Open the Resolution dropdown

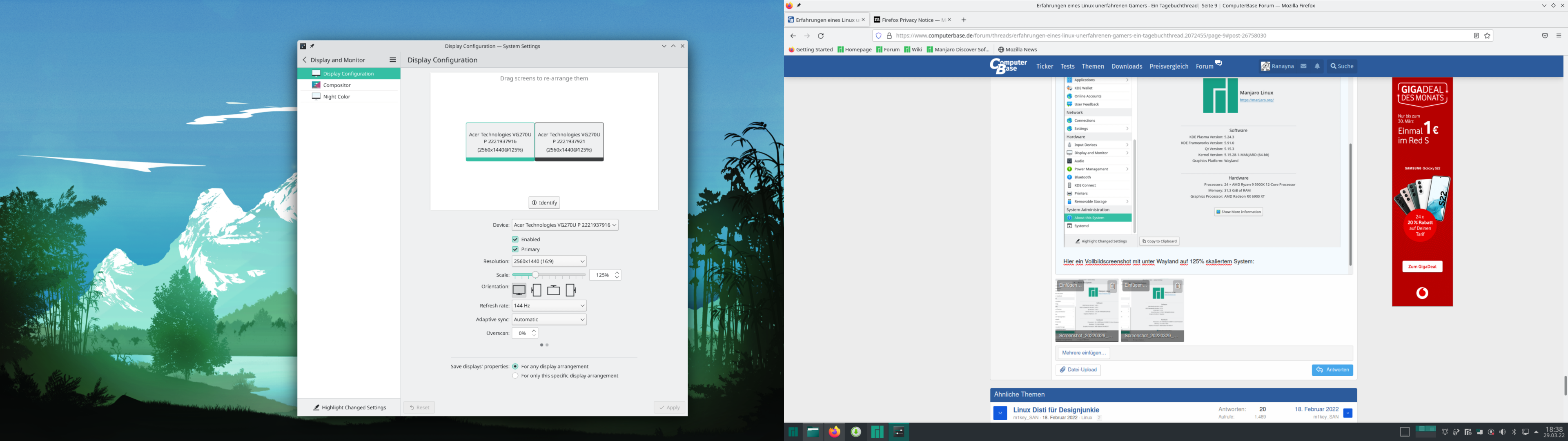(548, 261)
